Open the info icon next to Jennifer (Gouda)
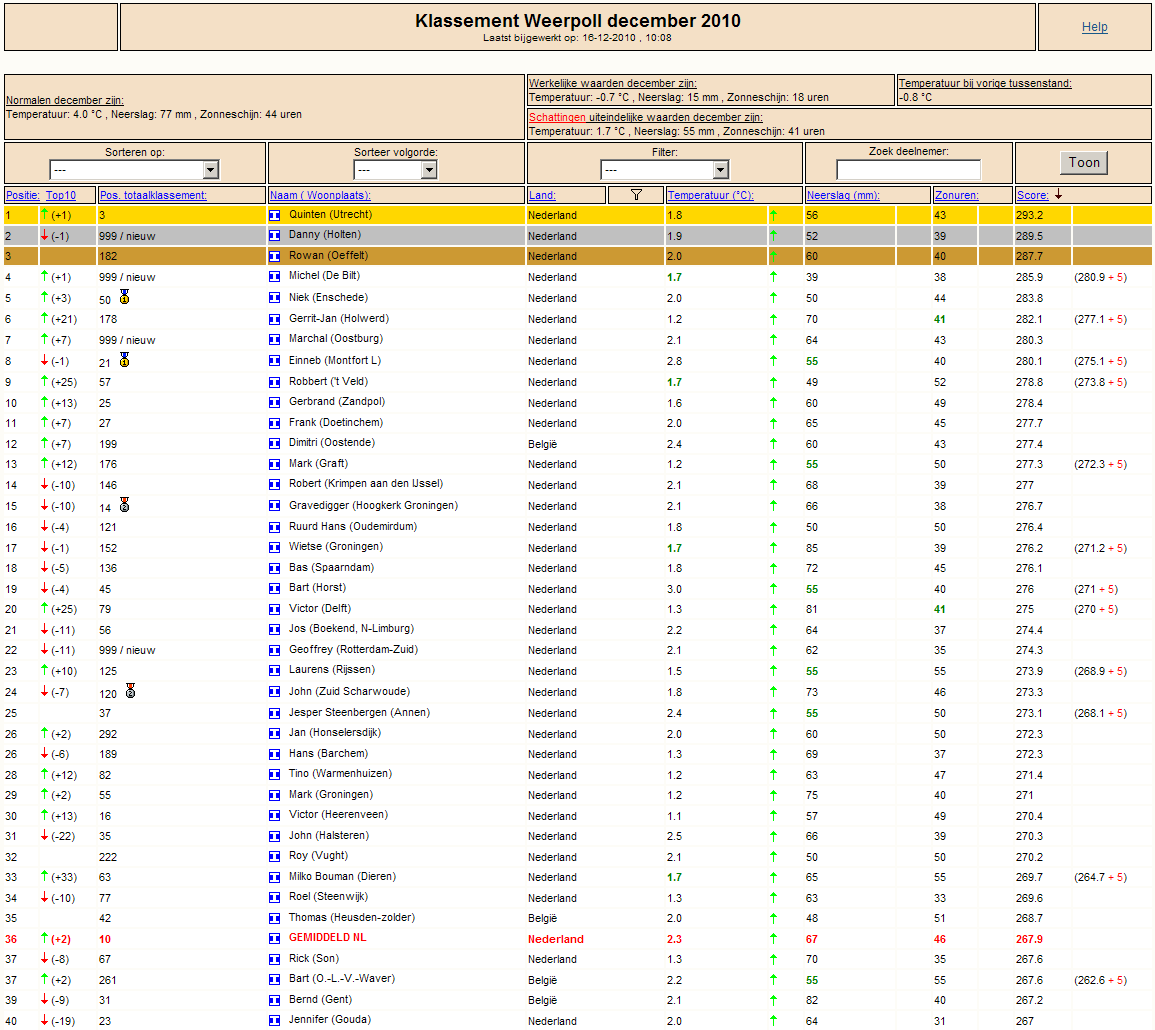Image resolution: width=1155 pixels, height=1030 pixels. coord(275,1020)
